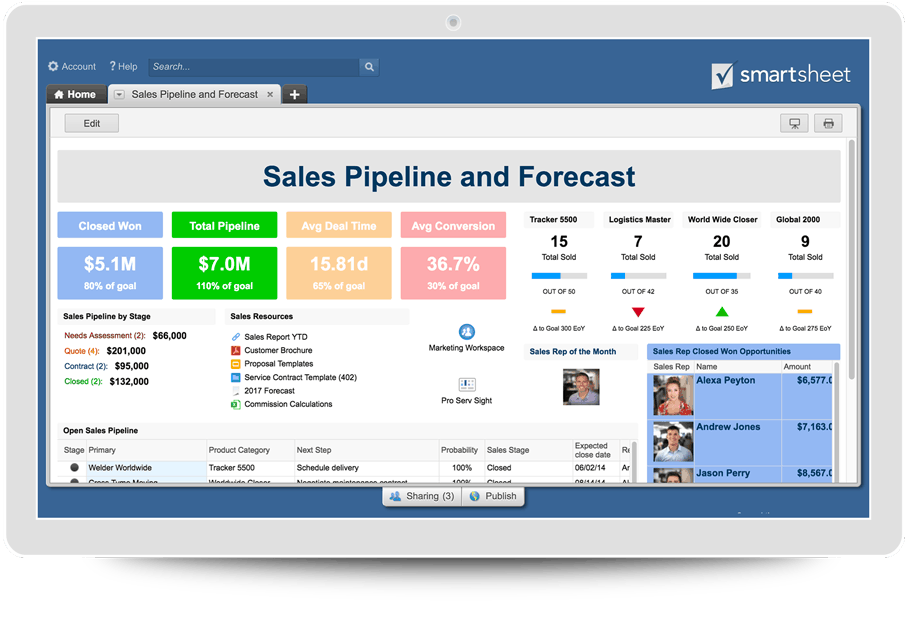Click the full-screen display icon
908x640 pixels.
(x=794, y=123)
